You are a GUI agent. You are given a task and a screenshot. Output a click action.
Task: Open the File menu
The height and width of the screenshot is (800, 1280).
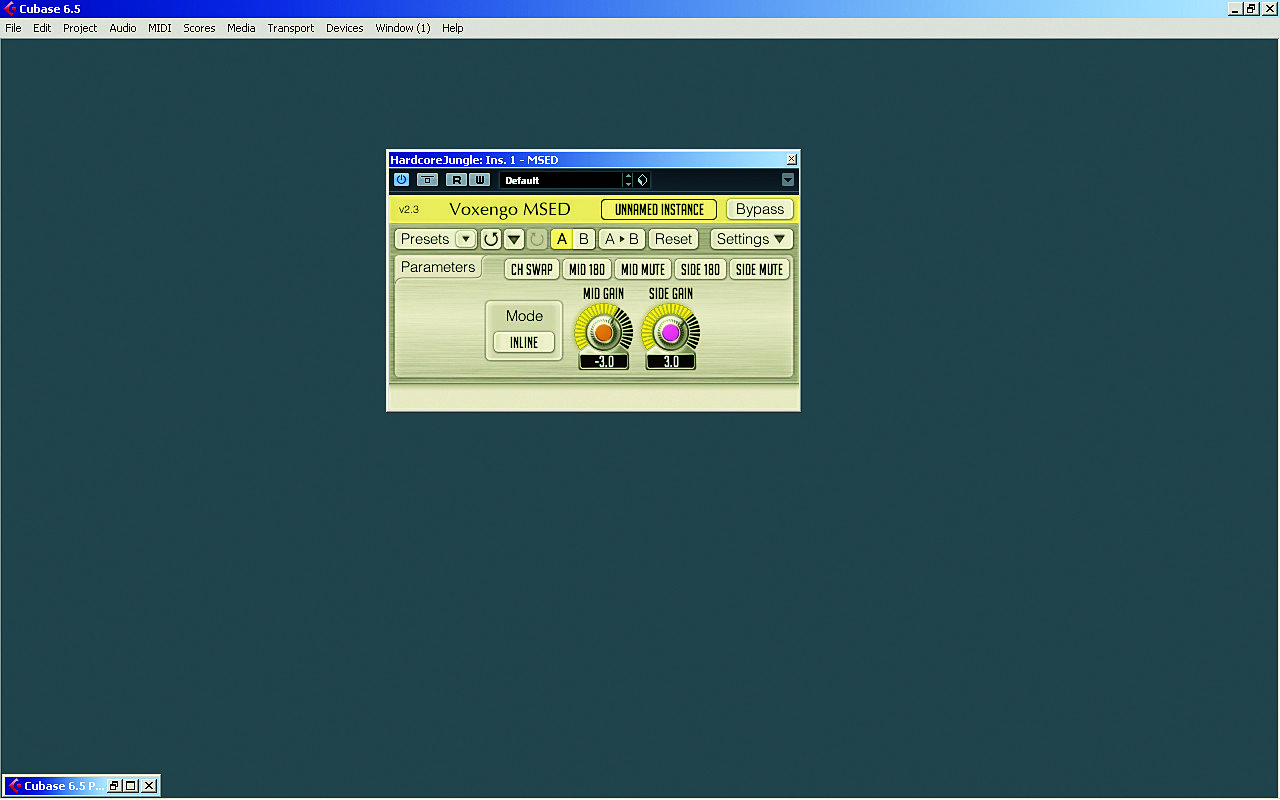(x=13, y=28)
